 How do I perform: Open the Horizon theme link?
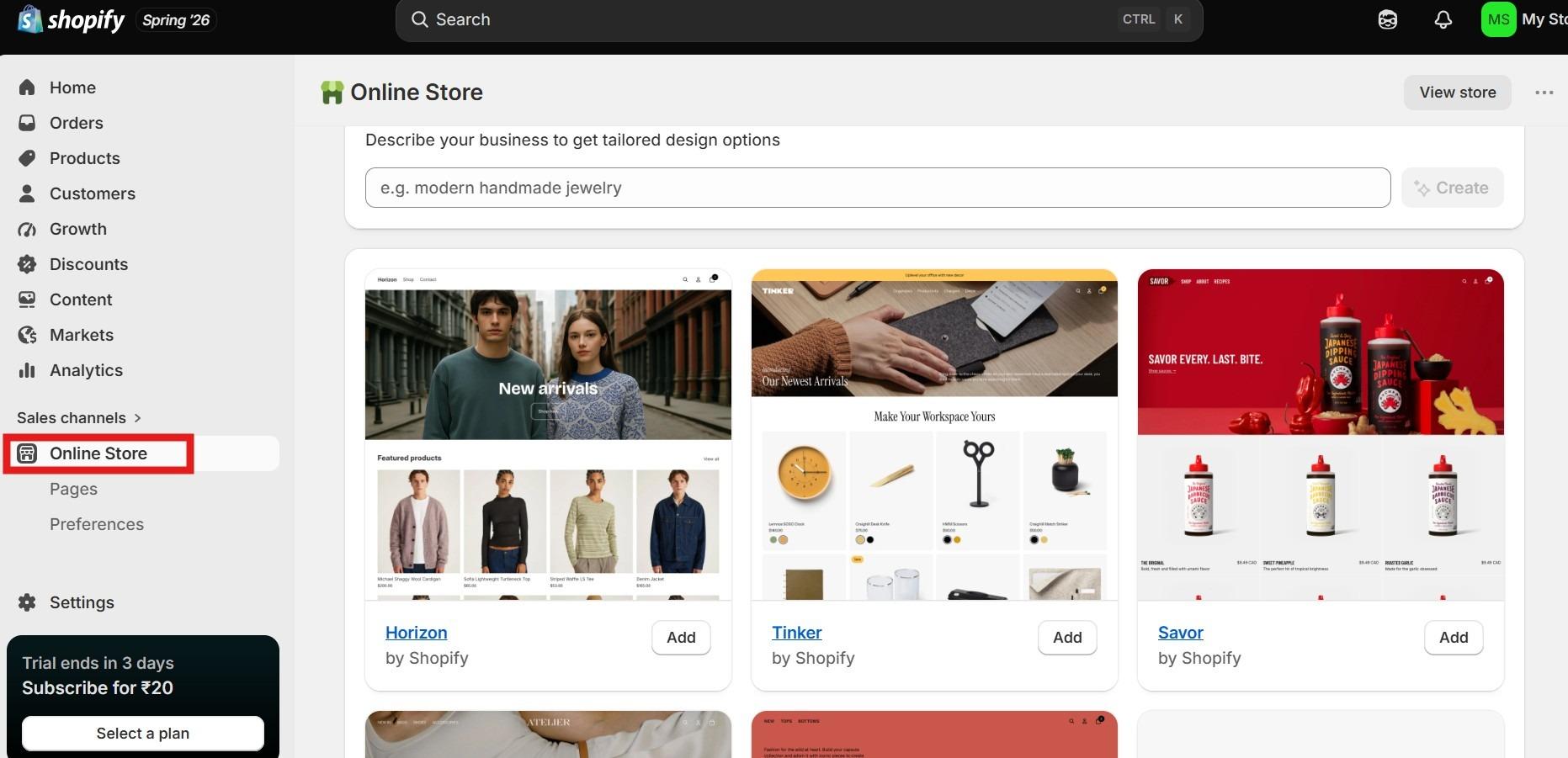417,633
